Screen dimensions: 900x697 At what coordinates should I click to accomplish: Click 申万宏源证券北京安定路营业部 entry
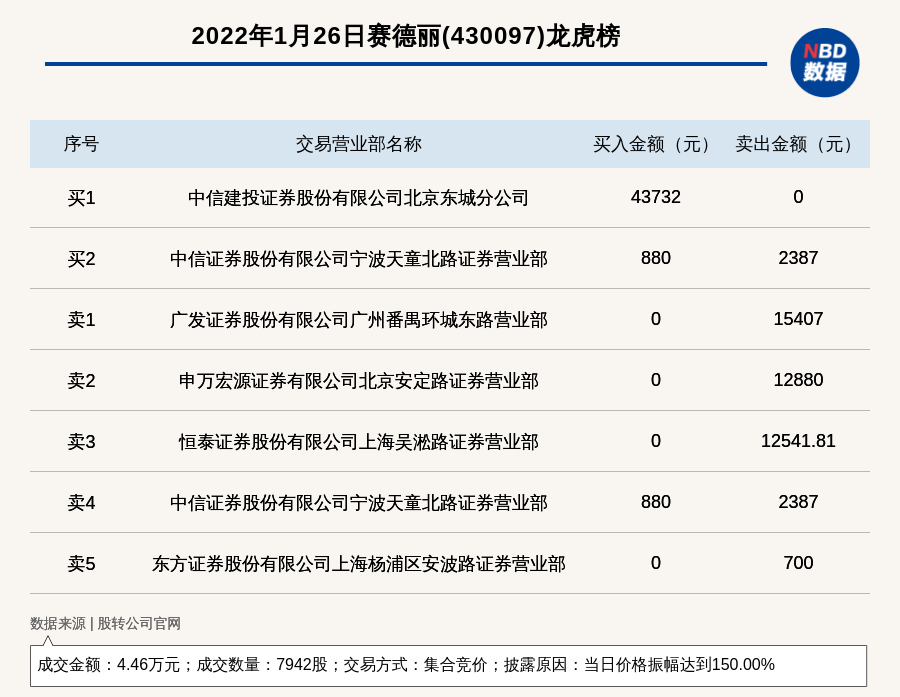pos(358,381)
